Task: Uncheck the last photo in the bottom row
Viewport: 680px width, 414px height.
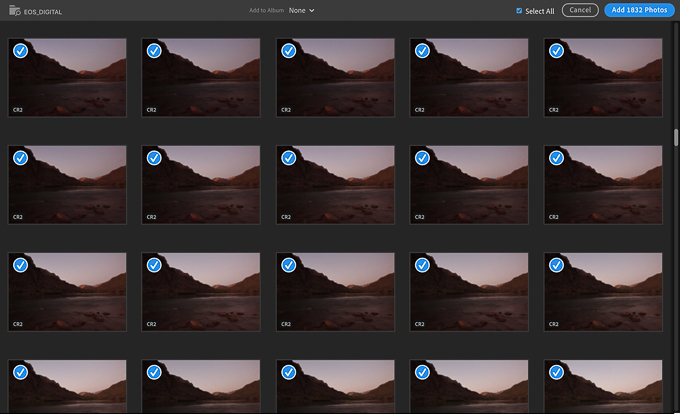Action: point(556,372)
